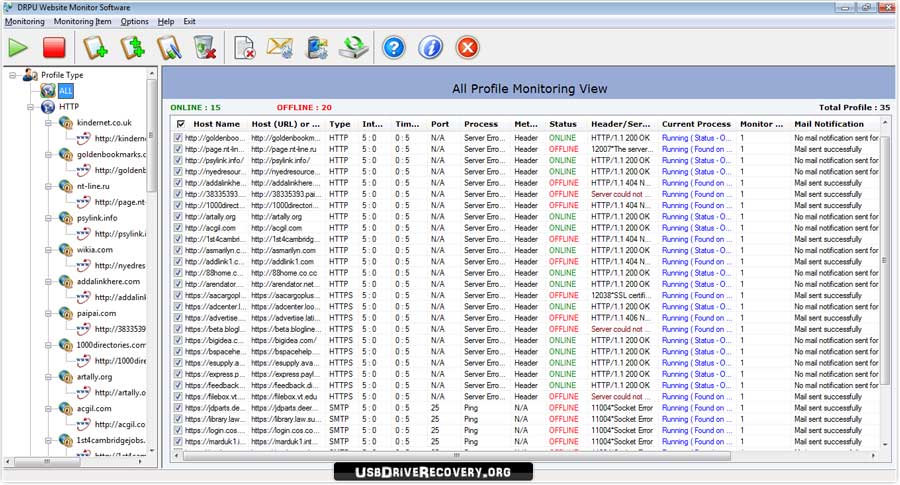Exit using red circular X icon
Screen dimensions: 900x485
point(467,48)
